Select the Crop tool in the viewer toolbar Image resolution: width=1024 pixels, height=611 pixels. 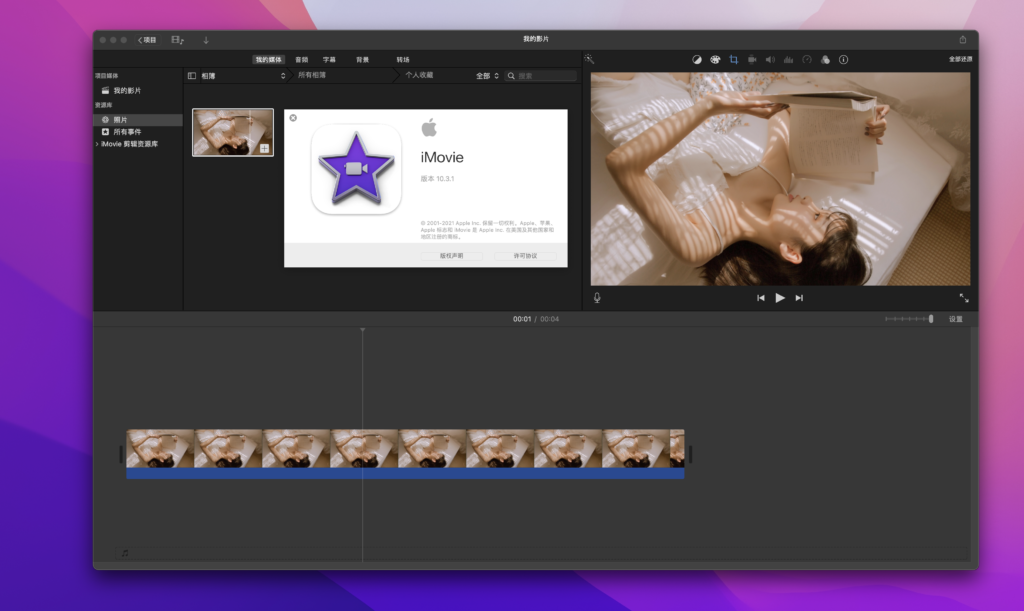(x=735, y=59)
